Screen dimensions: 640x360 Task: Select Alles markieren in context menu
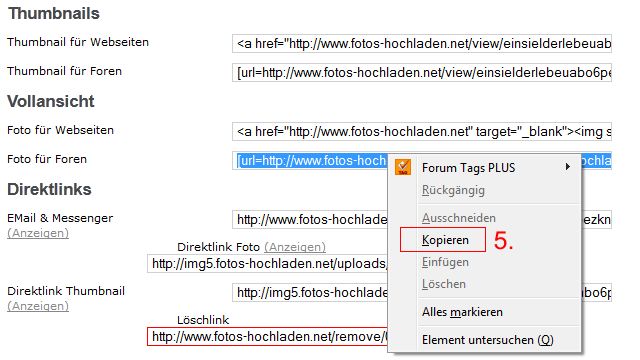[x=462, y=312]
